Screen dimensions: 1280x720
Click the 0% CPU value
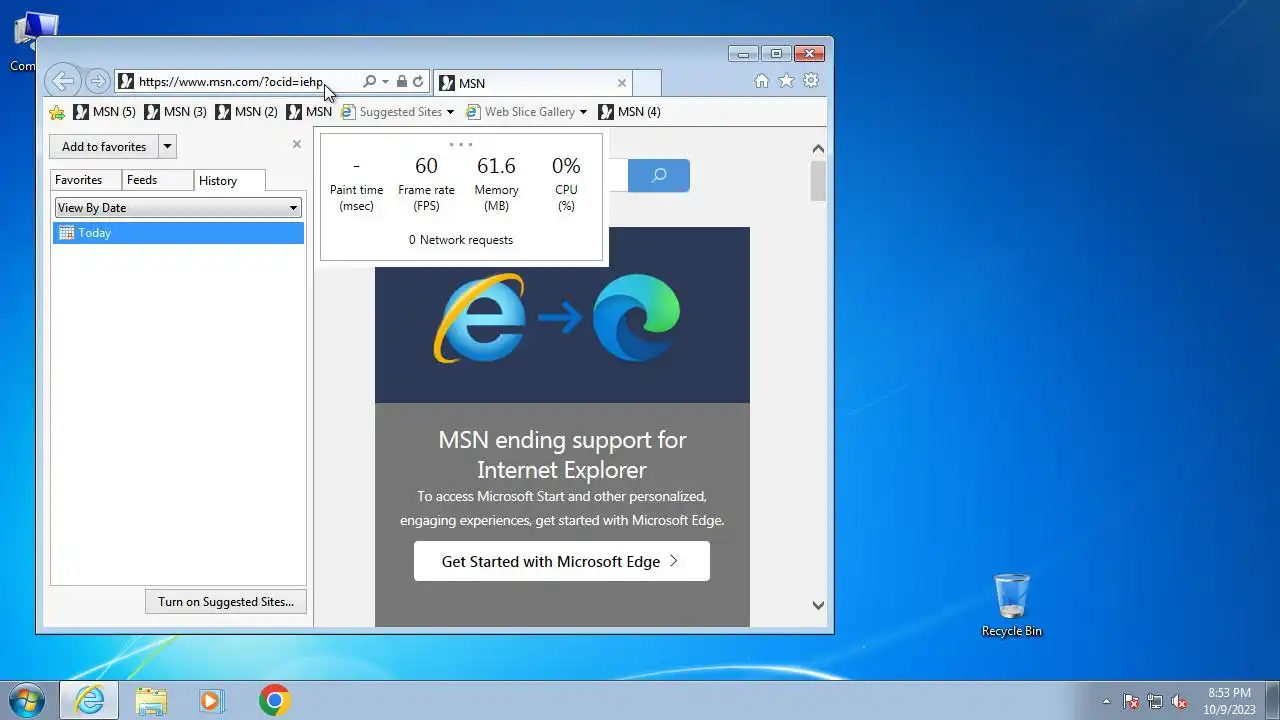[x=566, y=166]
